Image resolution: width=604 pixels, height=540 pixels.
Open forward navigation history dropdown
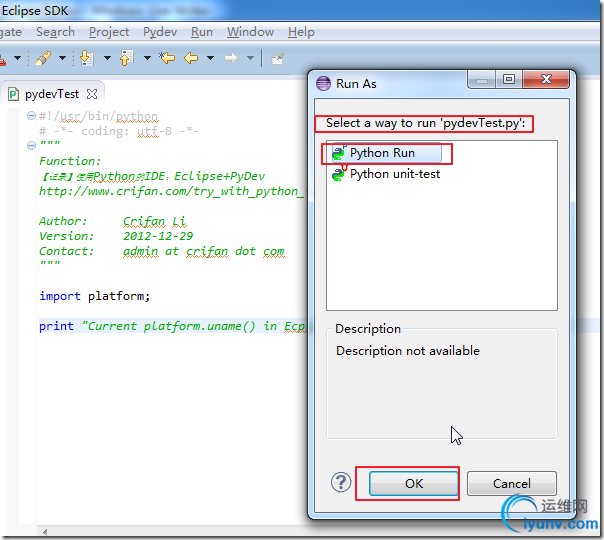[250, 58]
